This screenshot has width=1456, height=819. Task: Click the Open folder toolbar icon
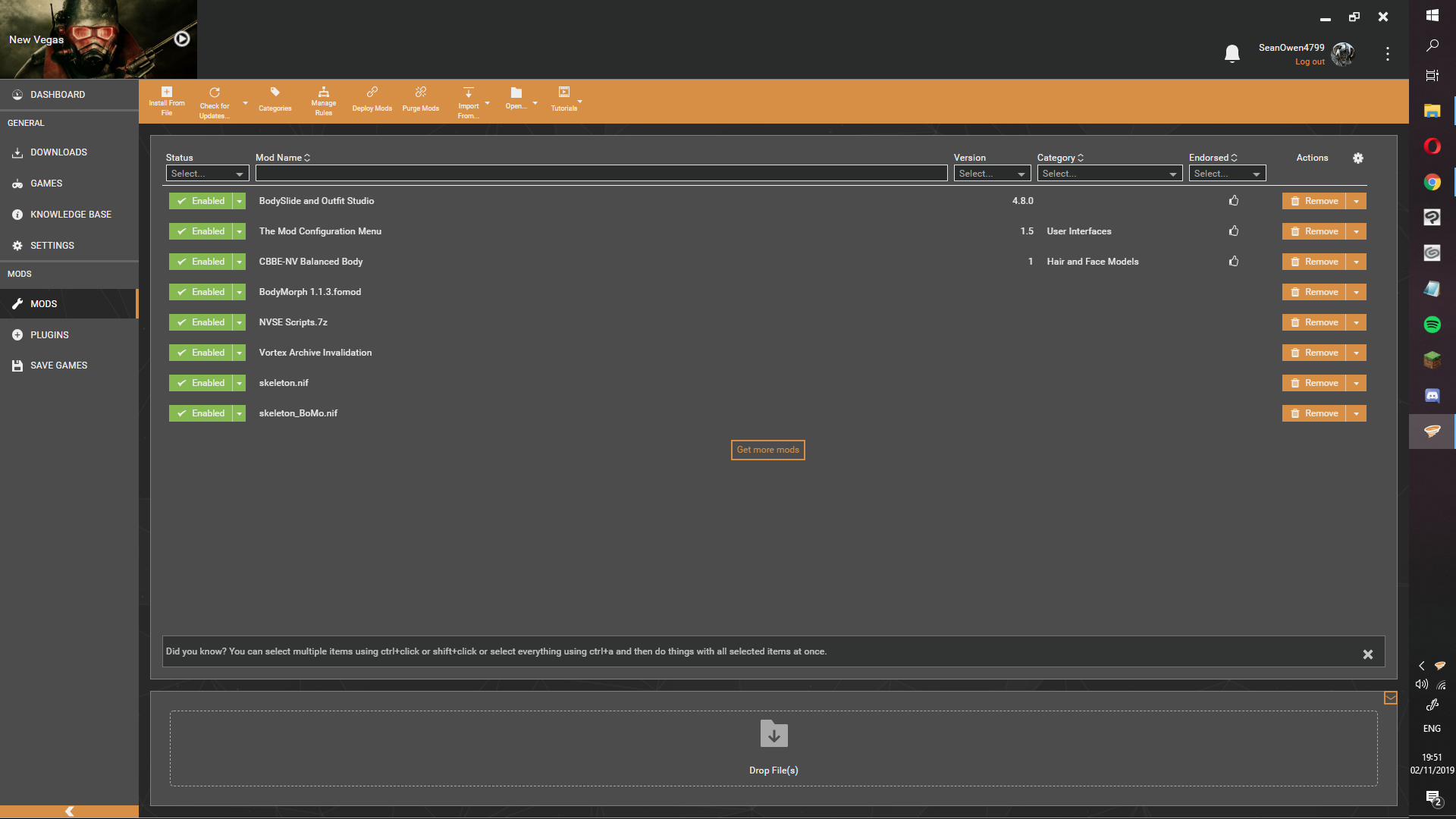[x=516, y=98]
